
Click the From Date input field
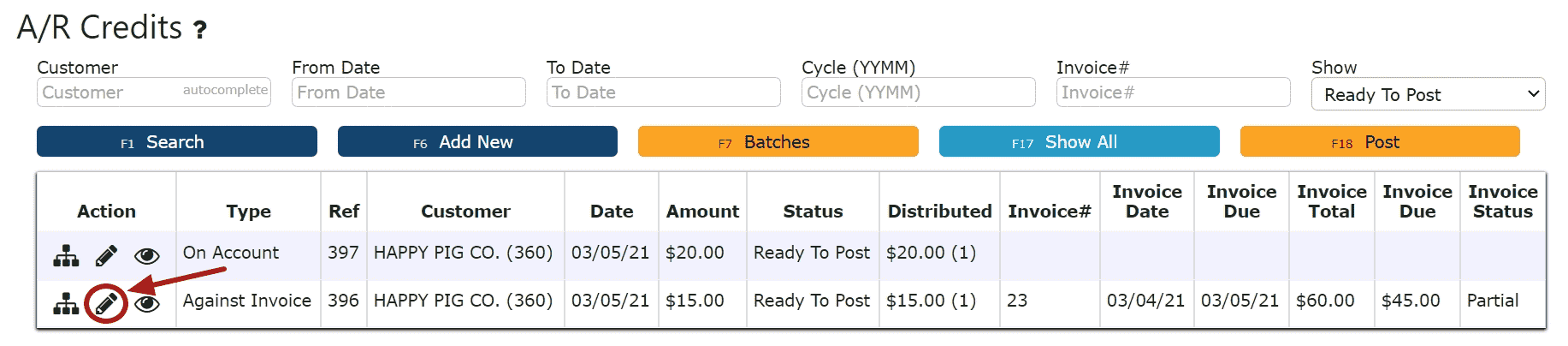[x=409, y=92]
